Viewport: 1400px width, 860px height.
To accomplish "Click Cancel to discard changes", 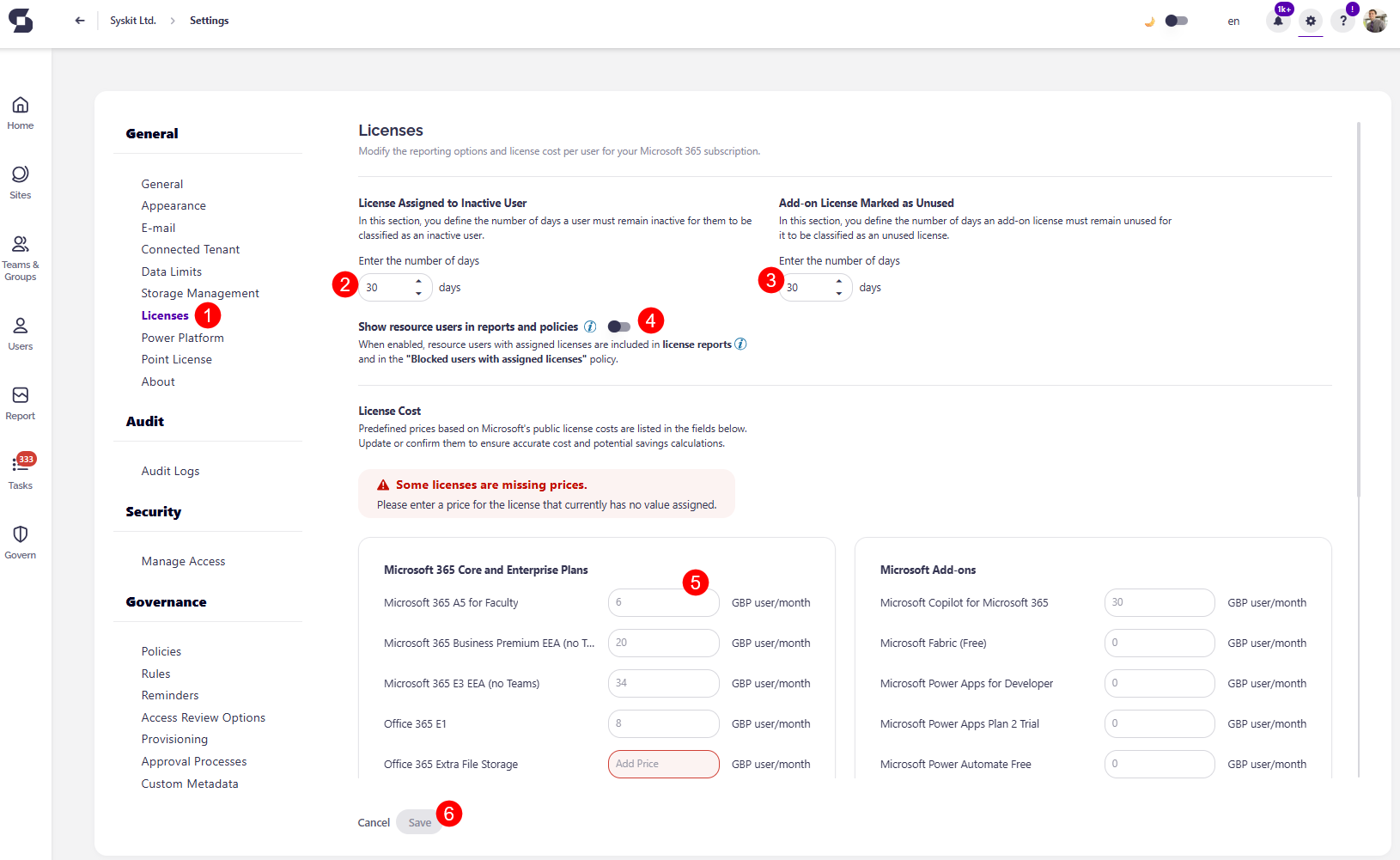I will 373,822.
